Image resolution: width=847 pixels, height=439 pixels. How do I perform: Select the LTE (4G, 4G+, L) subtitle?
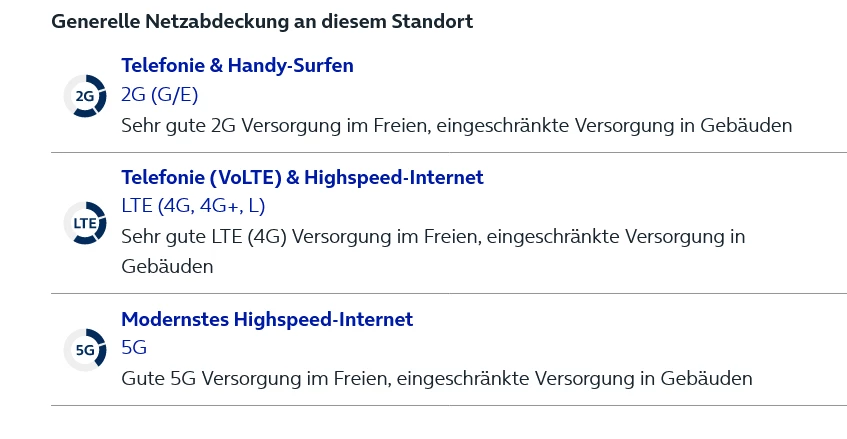click(x=193, y=206)
